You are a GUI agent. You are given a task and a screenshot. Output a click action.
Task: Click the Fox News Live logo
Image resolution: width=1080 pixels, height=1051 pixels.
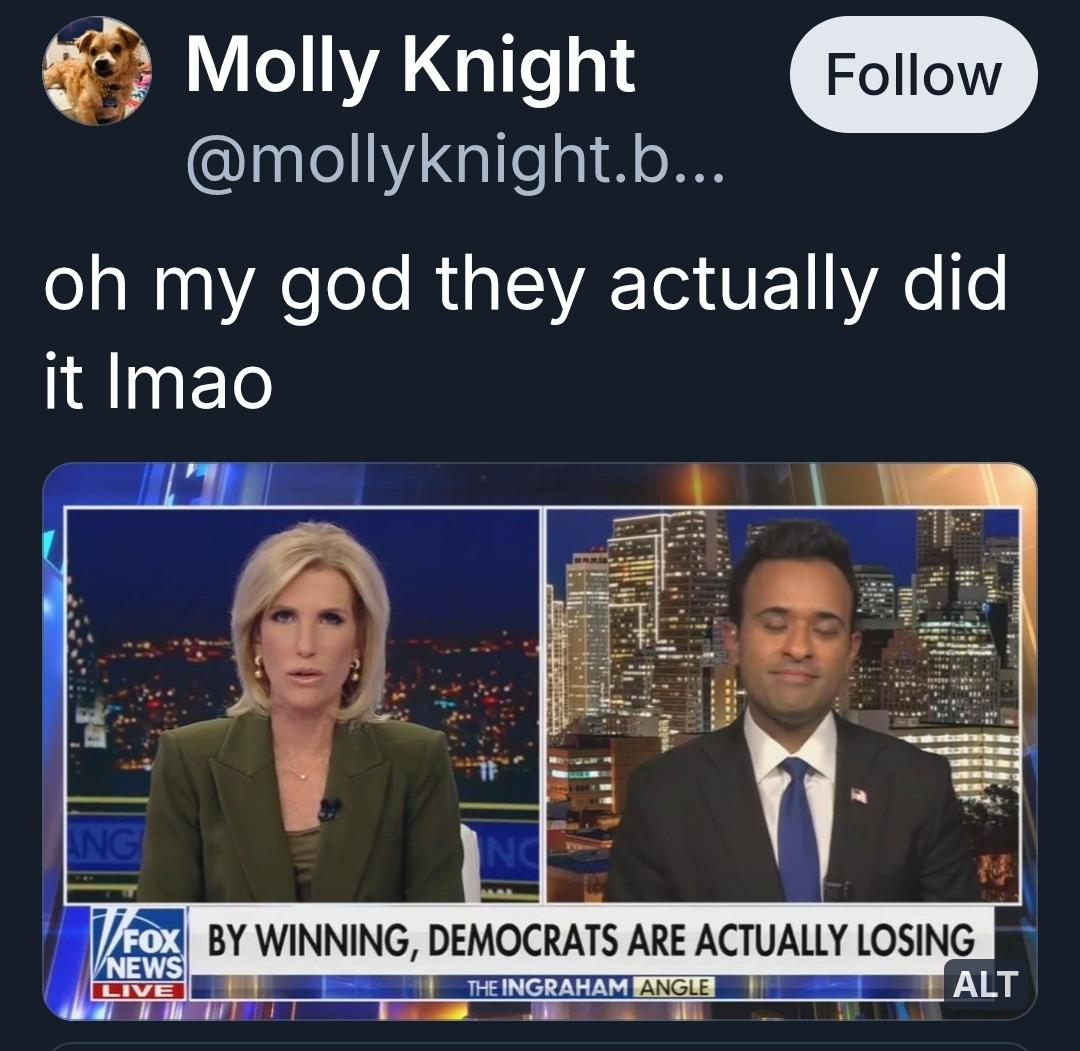139,955
